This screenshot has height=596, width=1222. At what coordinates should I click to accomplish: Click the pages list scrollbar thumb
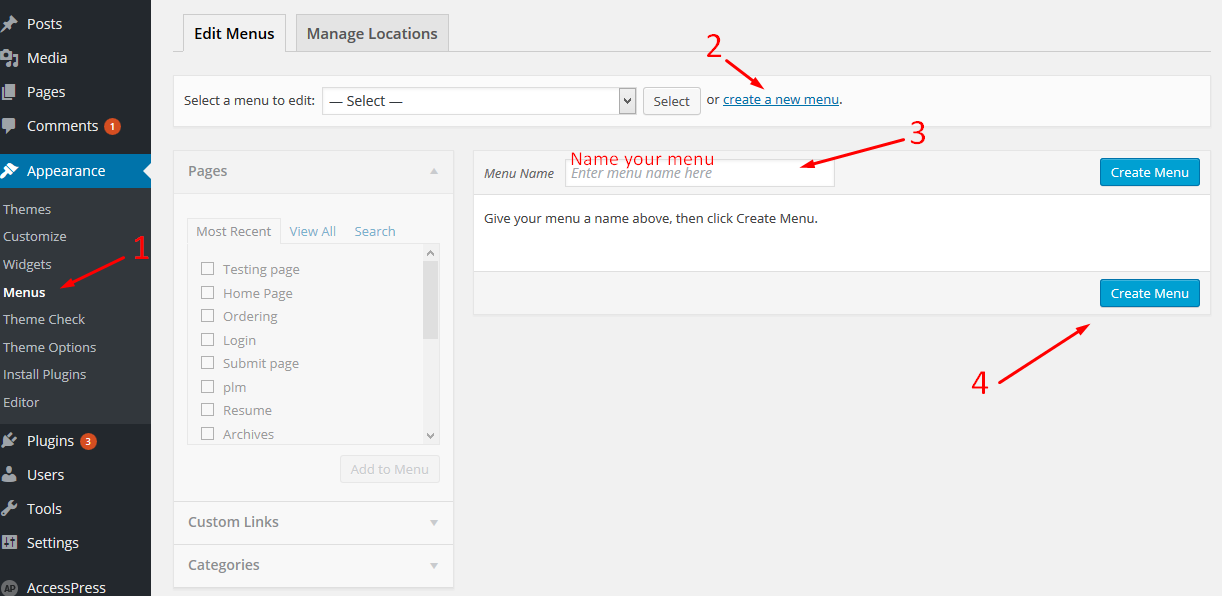click(430, 300)
